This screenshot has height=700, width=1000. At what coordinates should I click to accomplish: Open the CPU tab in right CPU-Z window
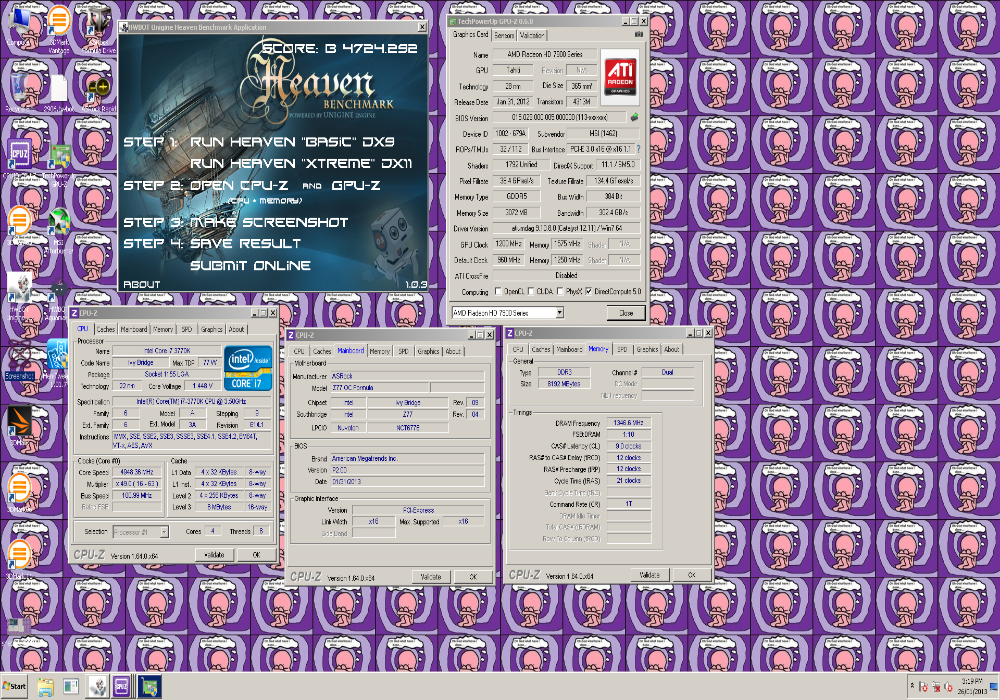[518, 349]
